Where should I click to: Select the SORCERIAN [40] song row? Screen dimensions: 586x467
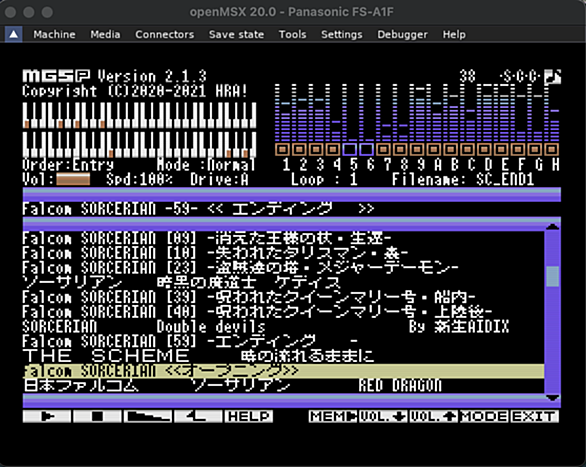(283, 312)
